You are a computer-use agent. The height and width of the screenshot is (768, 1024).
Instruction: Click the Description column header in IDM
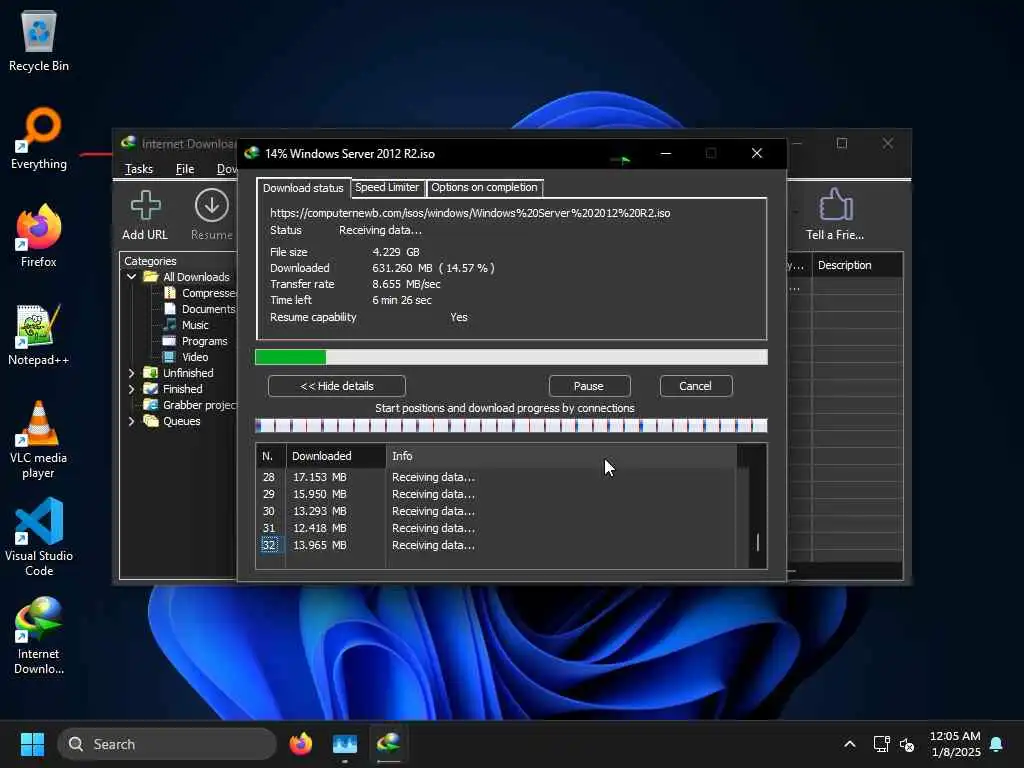(x=857, y=265)
